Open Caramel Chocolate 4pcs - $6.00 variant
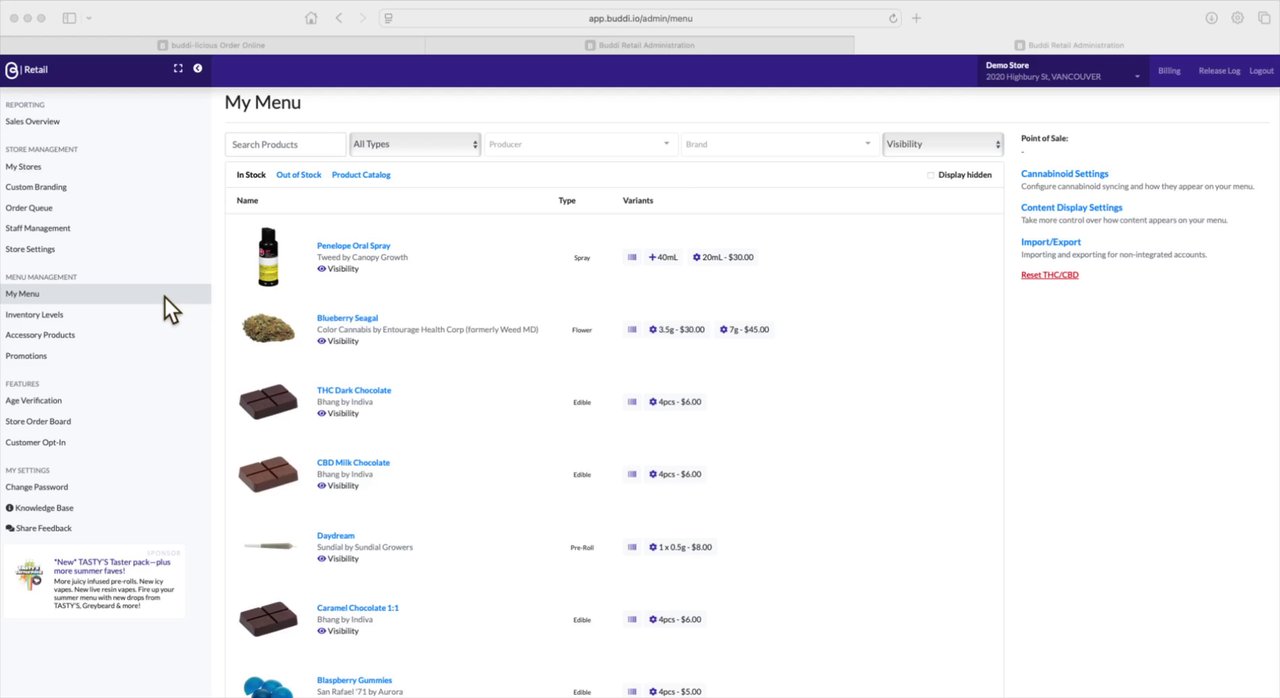 (675, 619)
